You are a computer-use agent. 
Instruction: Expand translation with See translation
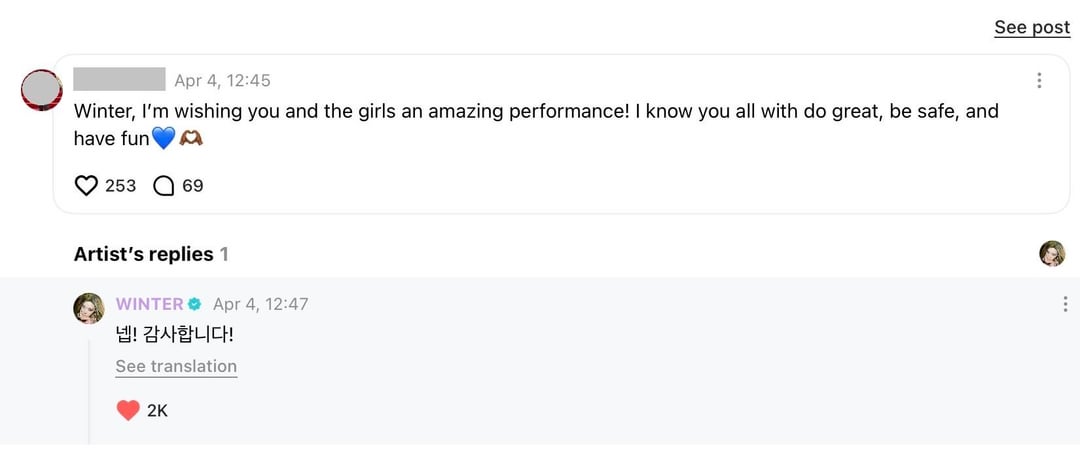(176, 366)
